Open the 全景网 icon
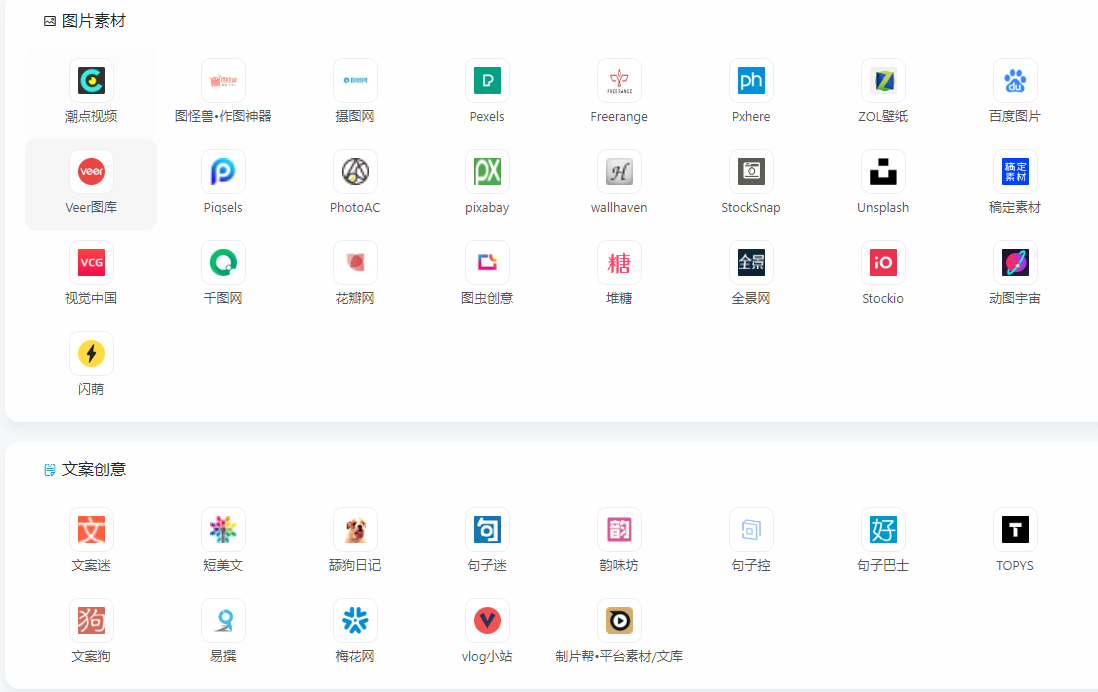 pos(751,263)
